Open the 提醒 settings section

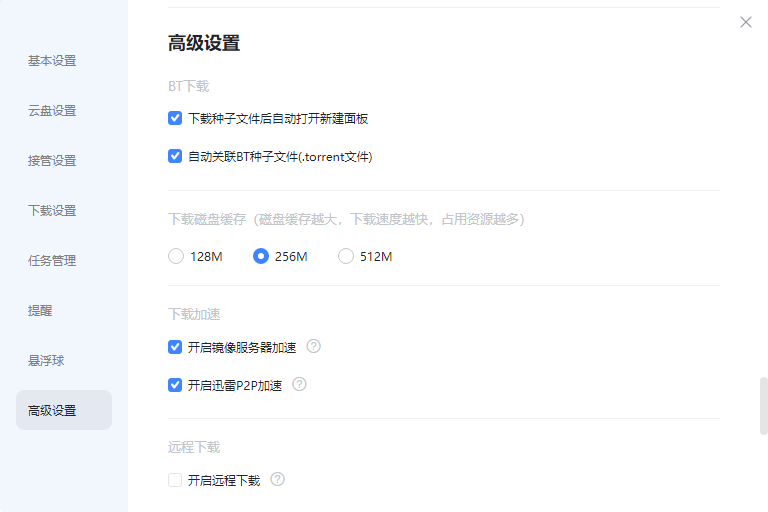pyautogui.click(x=40, y=311)
